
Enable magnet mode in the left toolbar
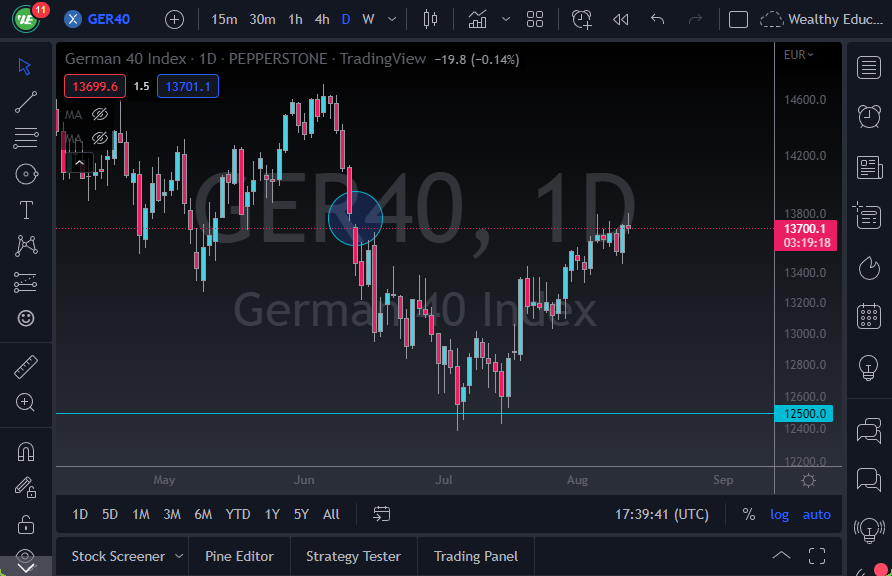click(26, 451)
